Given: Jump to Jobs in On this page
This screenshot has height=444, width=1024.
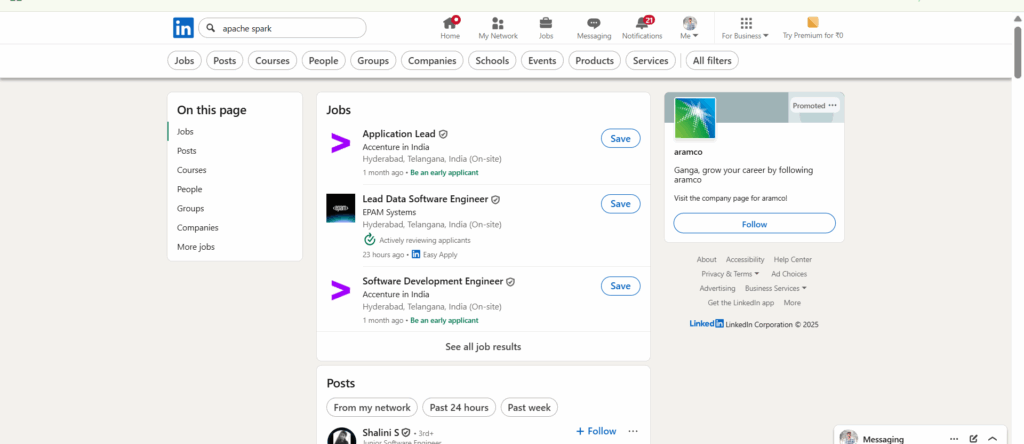Looking at the screenshot, I should (185, 131).
